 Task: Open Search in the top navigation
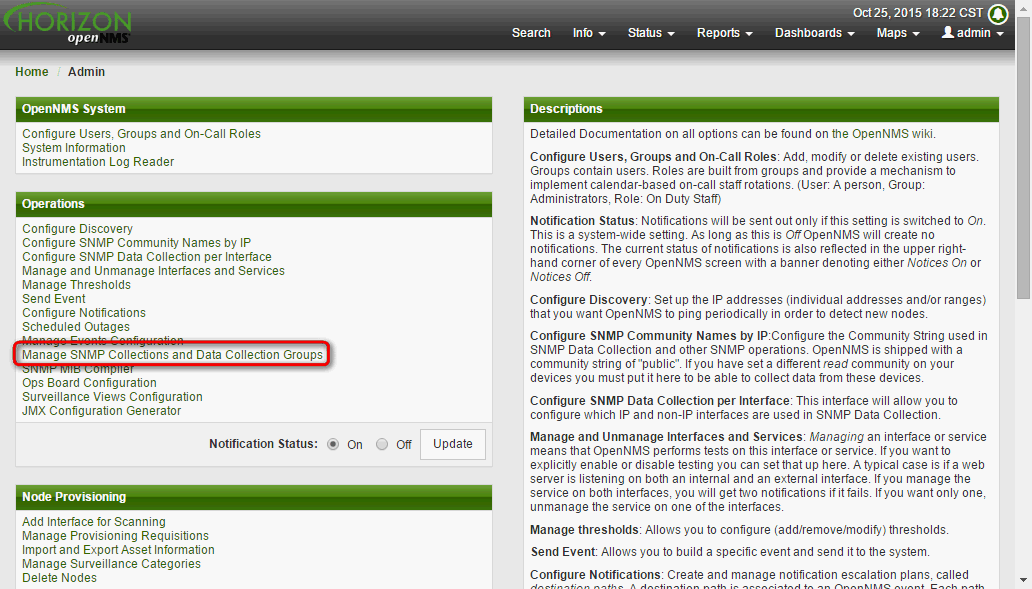coord(531,33)
